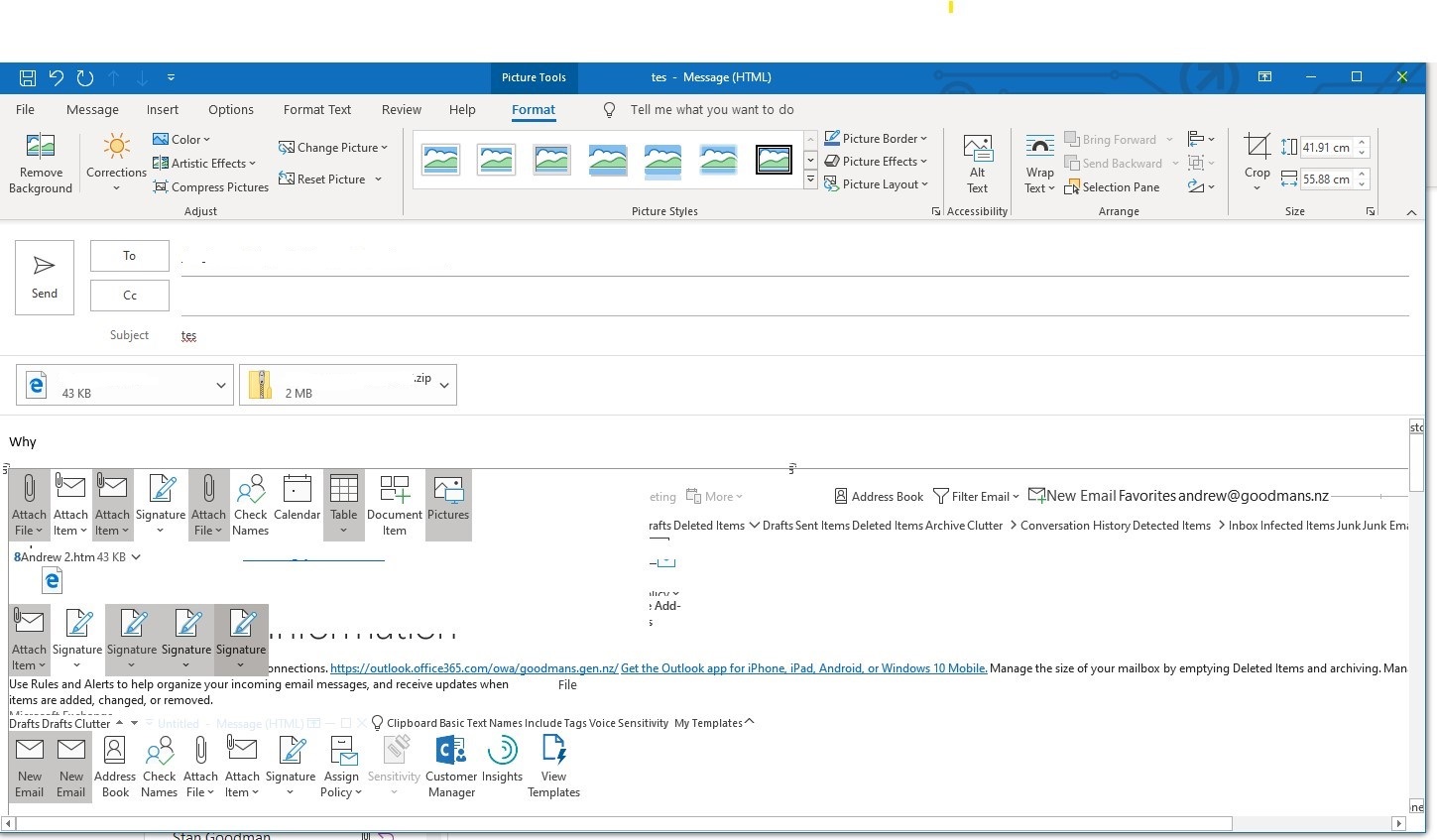Switch to the Insert tab
Screen dimensions: 1437x840
coord(162,110)
